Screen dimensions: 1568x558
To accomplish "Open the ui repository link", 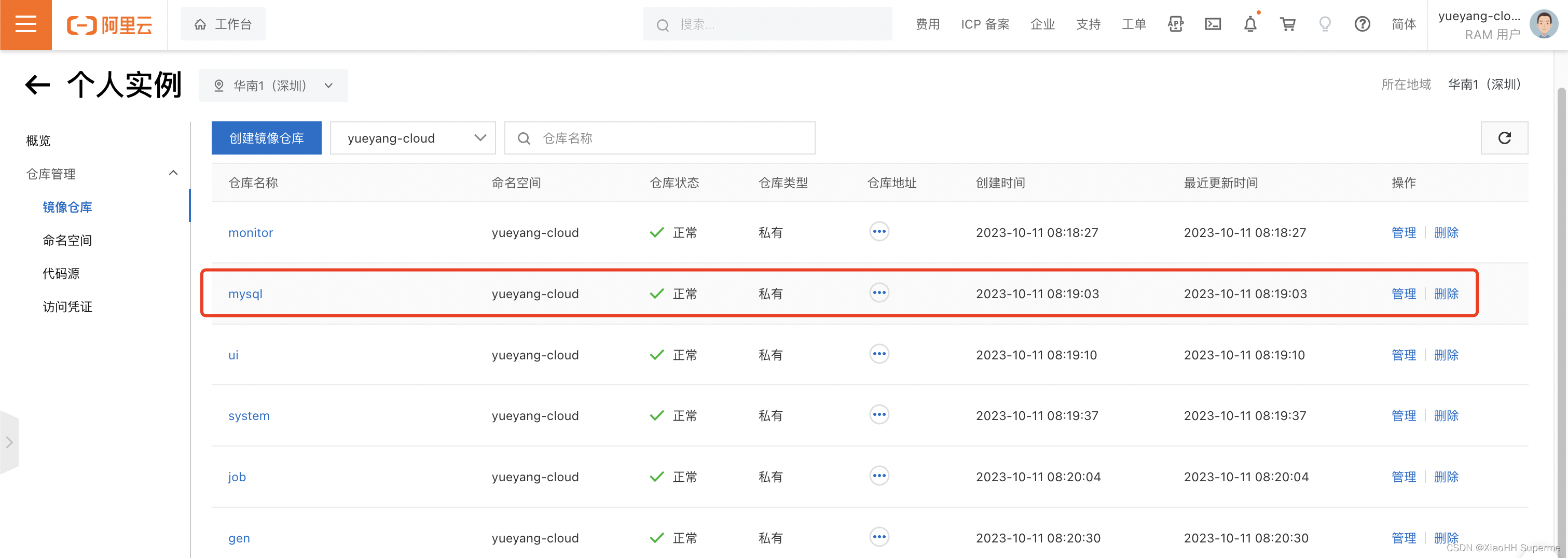I will (233, 355).
